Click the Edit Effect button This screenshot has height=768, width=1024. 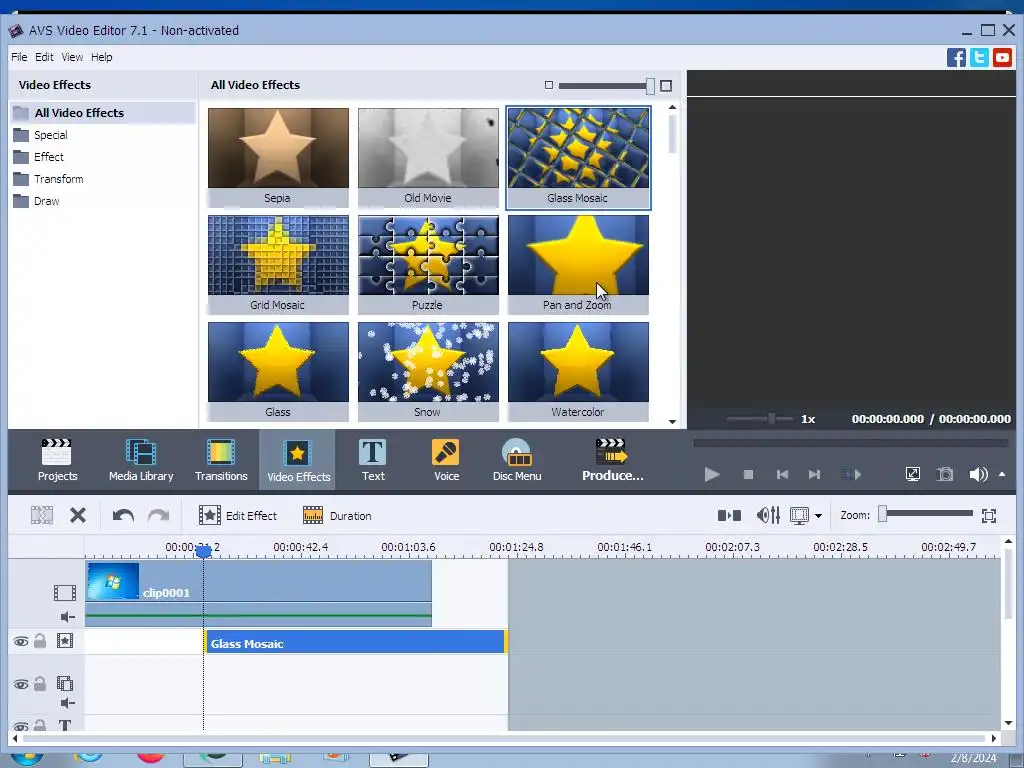(x=238, y=515)
